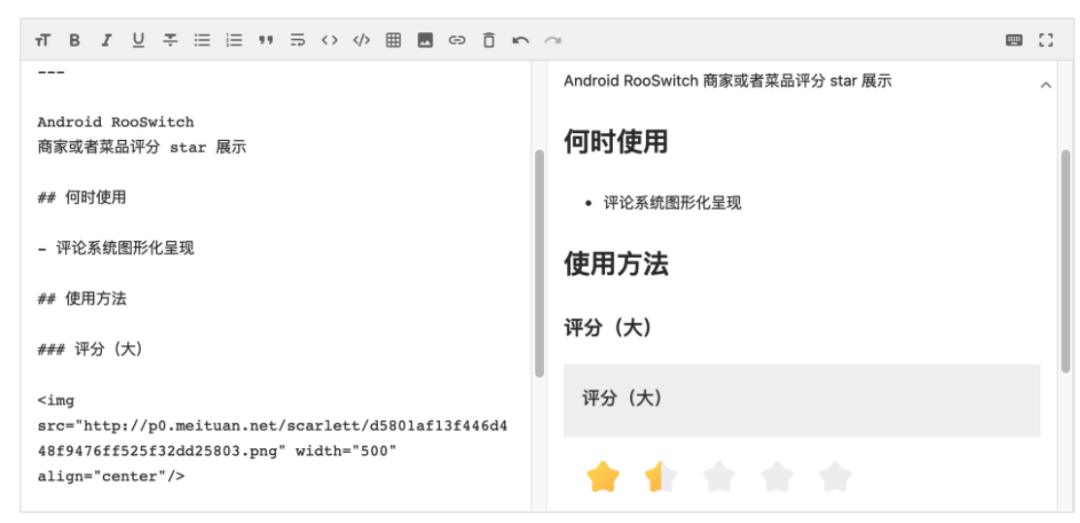Click 'Android RooSwitch' line in editor
The width and height of the screenshot is (1080, 523).
pyautogui.click(x=116, y=122)
